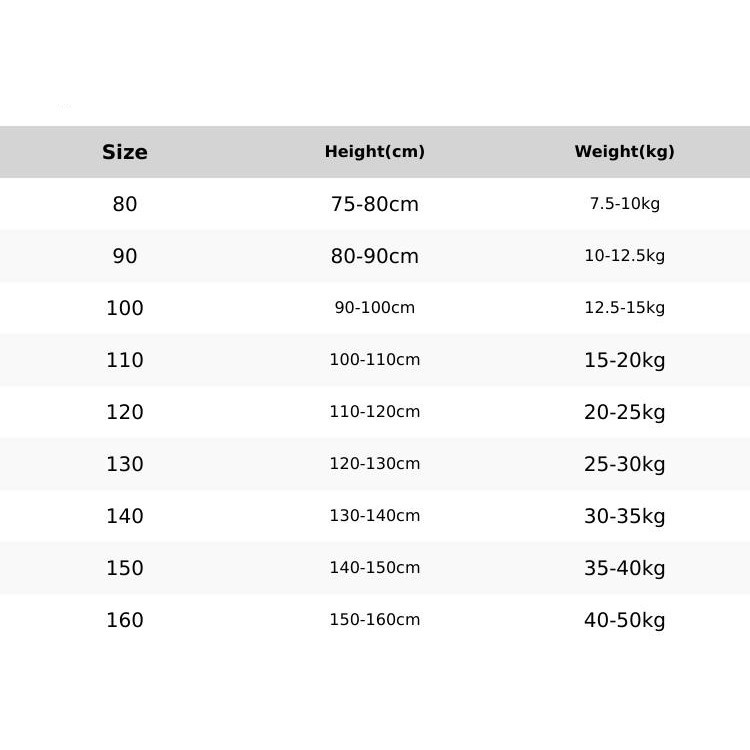The width and height of the screenshot is (750, 750).
Task: Select the size 120 cell
Action: coord(125,412)
